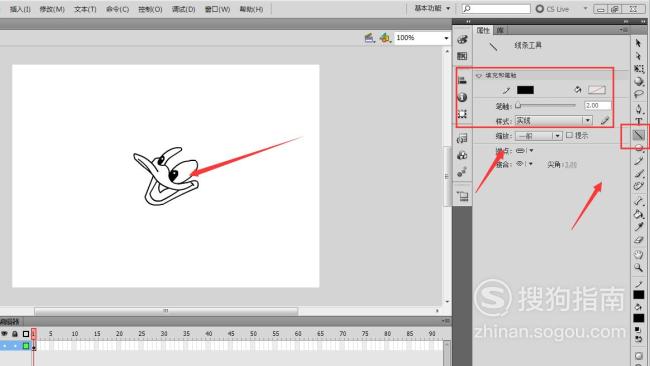Open the 控制(O) menu
650x366 pixels.
click(x=150, y=9)
